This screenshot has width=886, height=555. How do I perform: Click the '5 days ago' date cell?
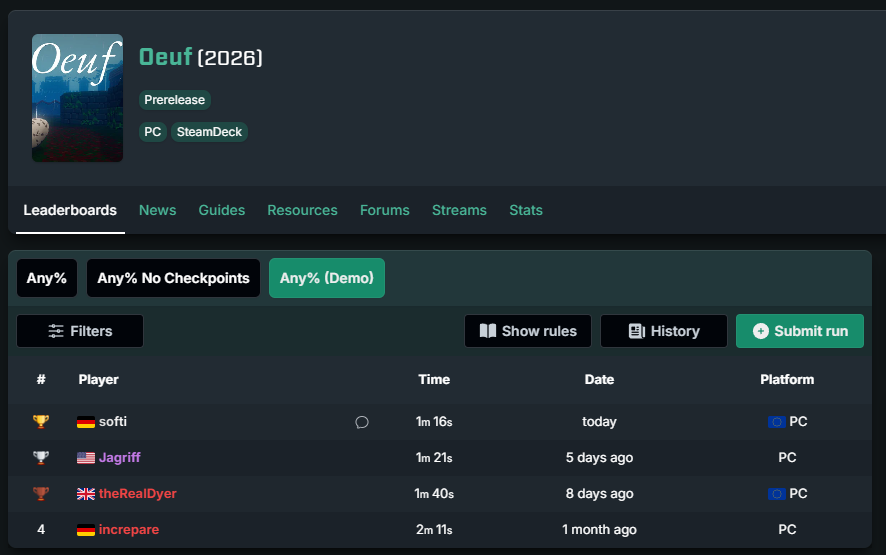[599, 457]
